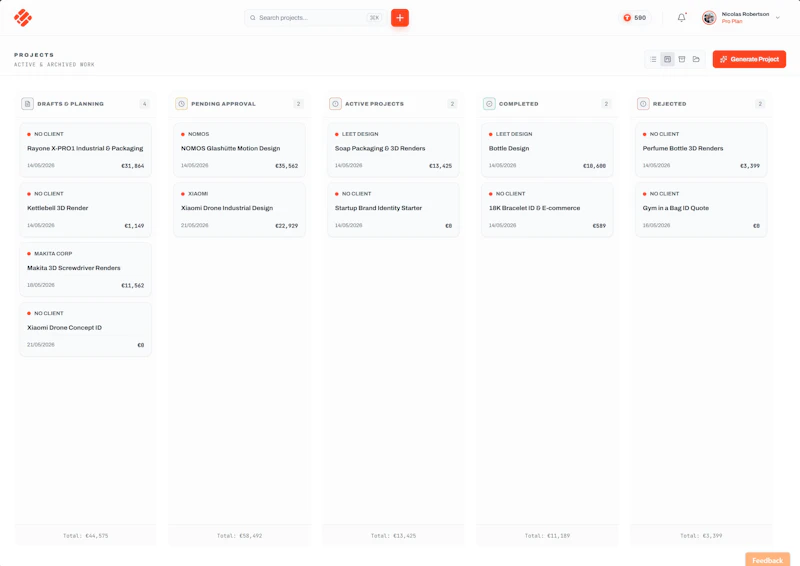
Task: Focus the Search projects field
Action: coord(315,18)
